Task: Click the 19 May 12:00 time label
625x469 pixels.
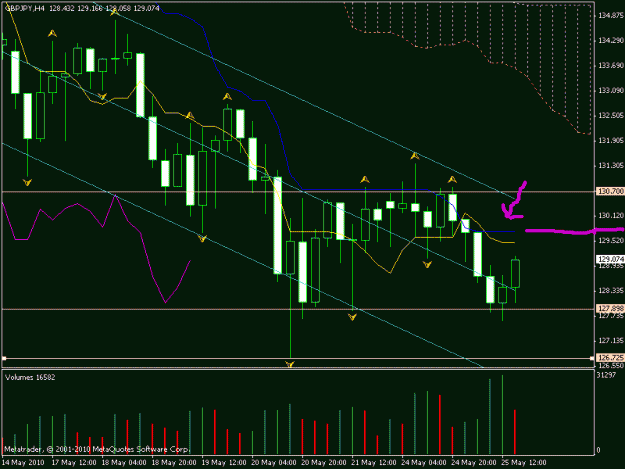Action: [224, 463]
